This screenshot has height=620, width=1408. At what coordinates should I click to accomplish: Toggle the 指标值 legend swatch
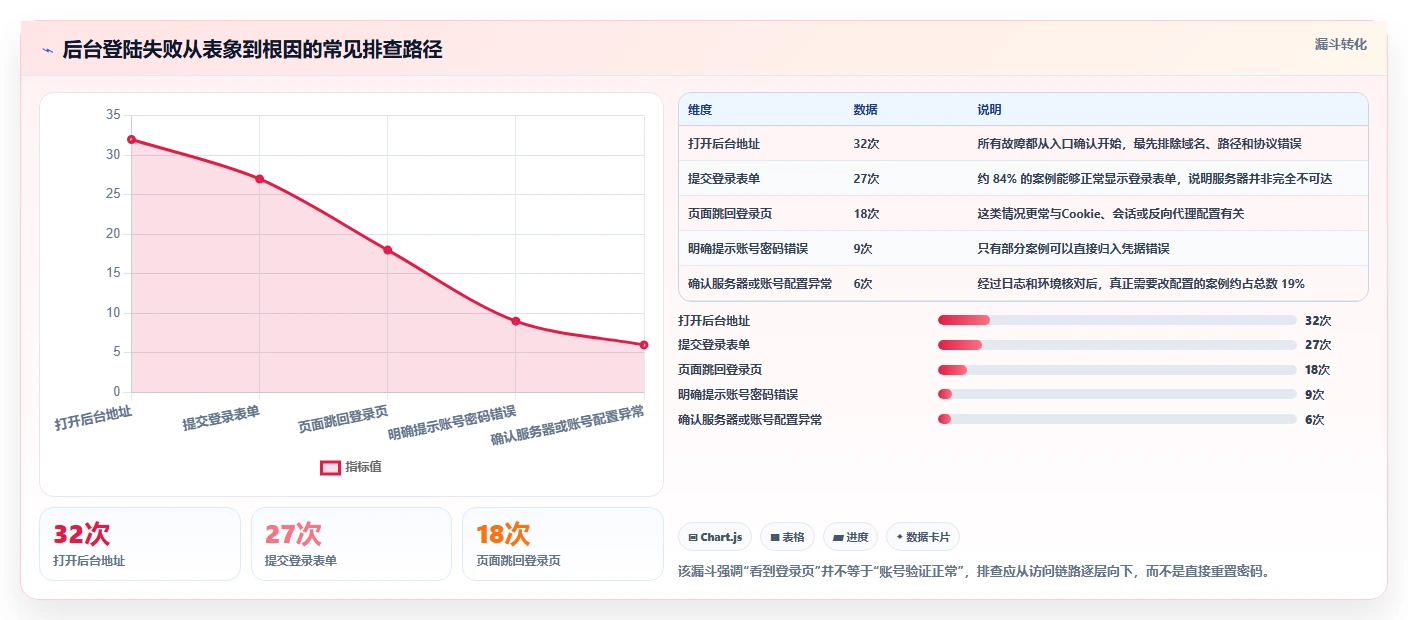(330, 467)
